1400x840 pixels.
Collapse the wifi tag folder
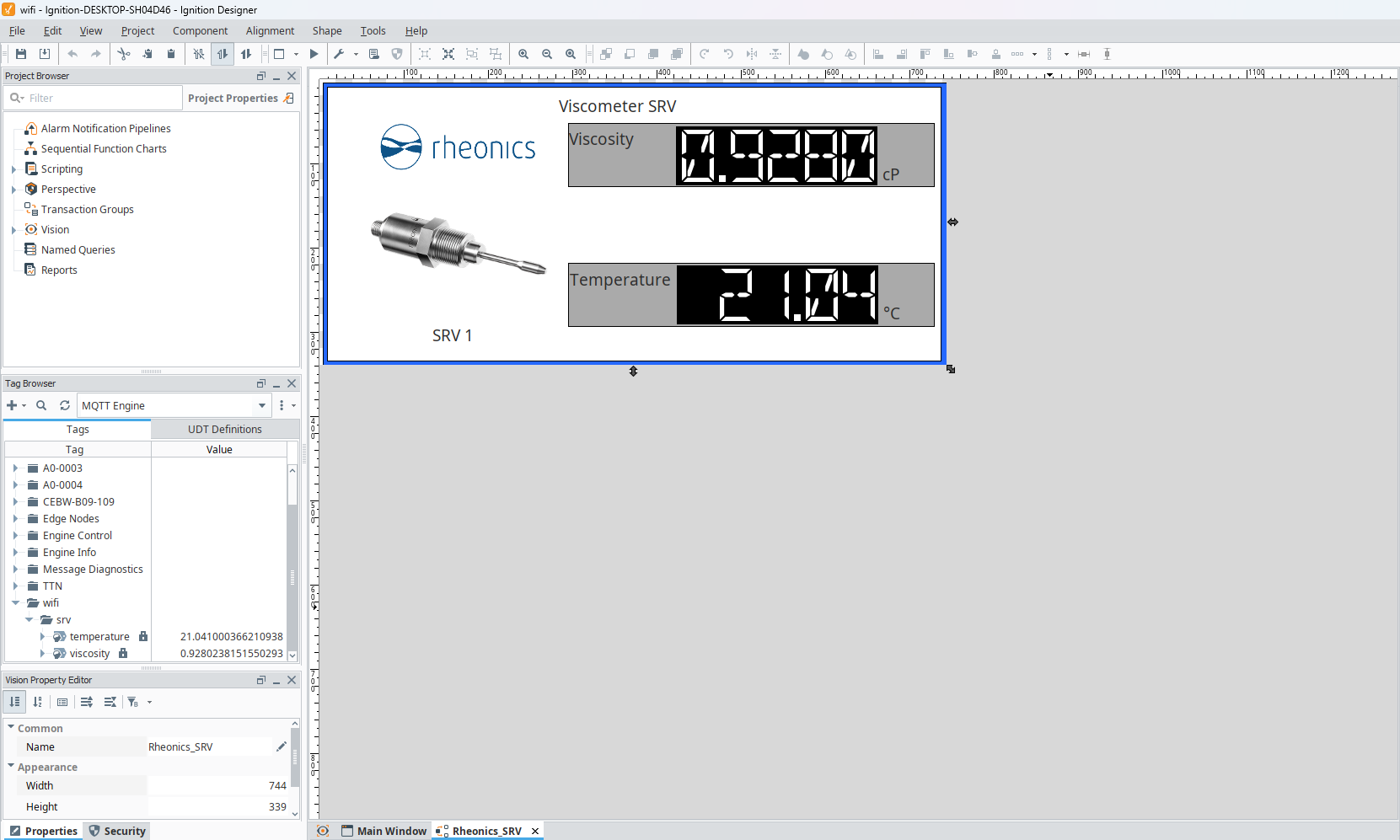(15, 603)
